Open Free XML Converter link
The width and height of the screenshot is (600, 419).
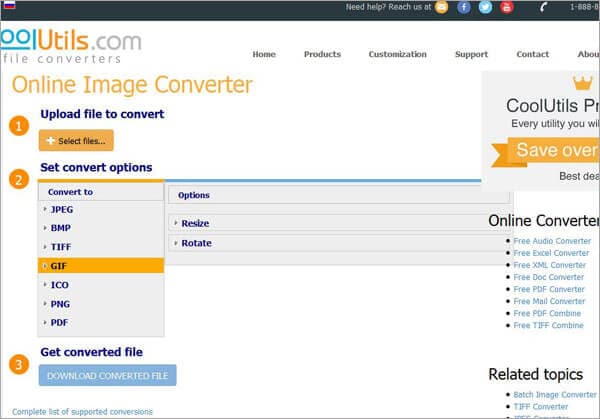tap(549, 265)
